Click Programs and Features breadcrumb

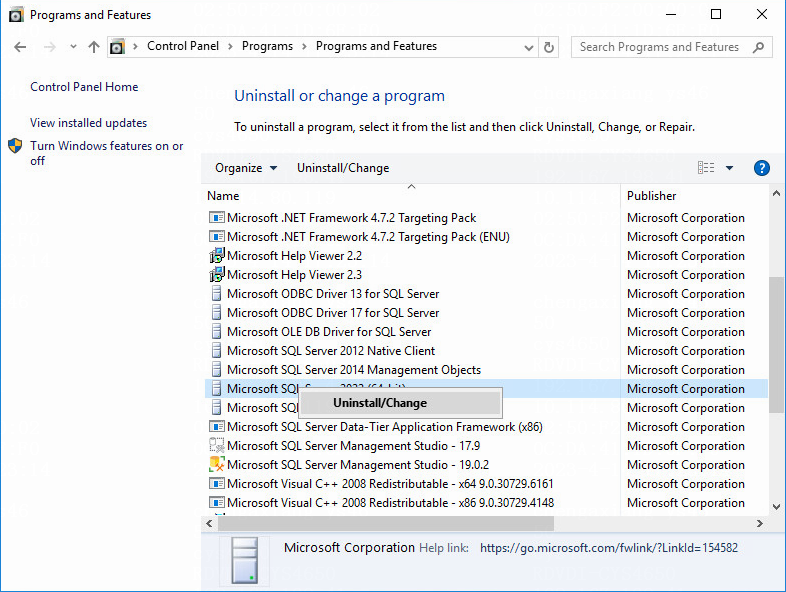coord(376,46)
